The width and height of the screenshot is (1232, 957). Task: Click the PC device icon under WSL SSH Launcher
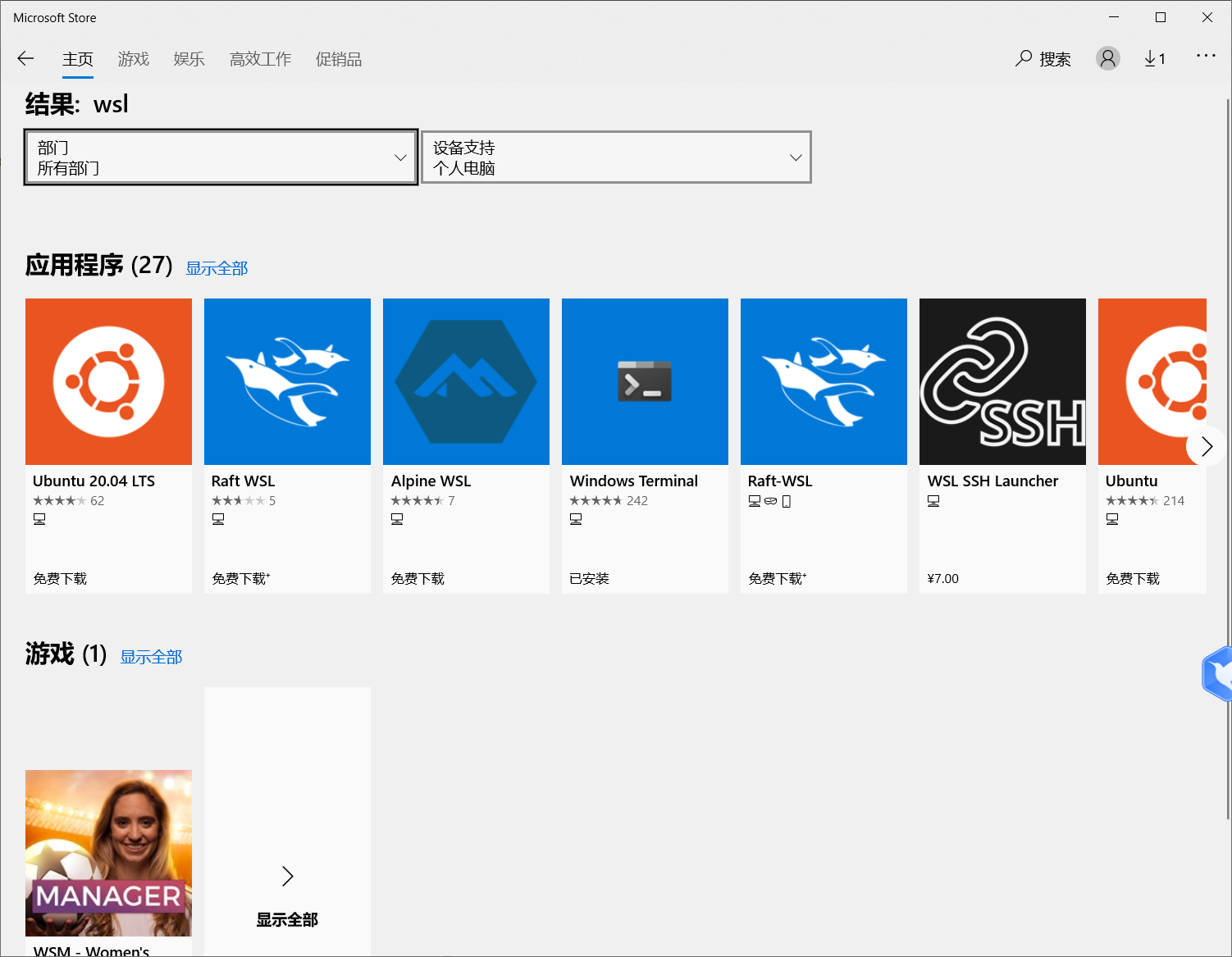933,501
